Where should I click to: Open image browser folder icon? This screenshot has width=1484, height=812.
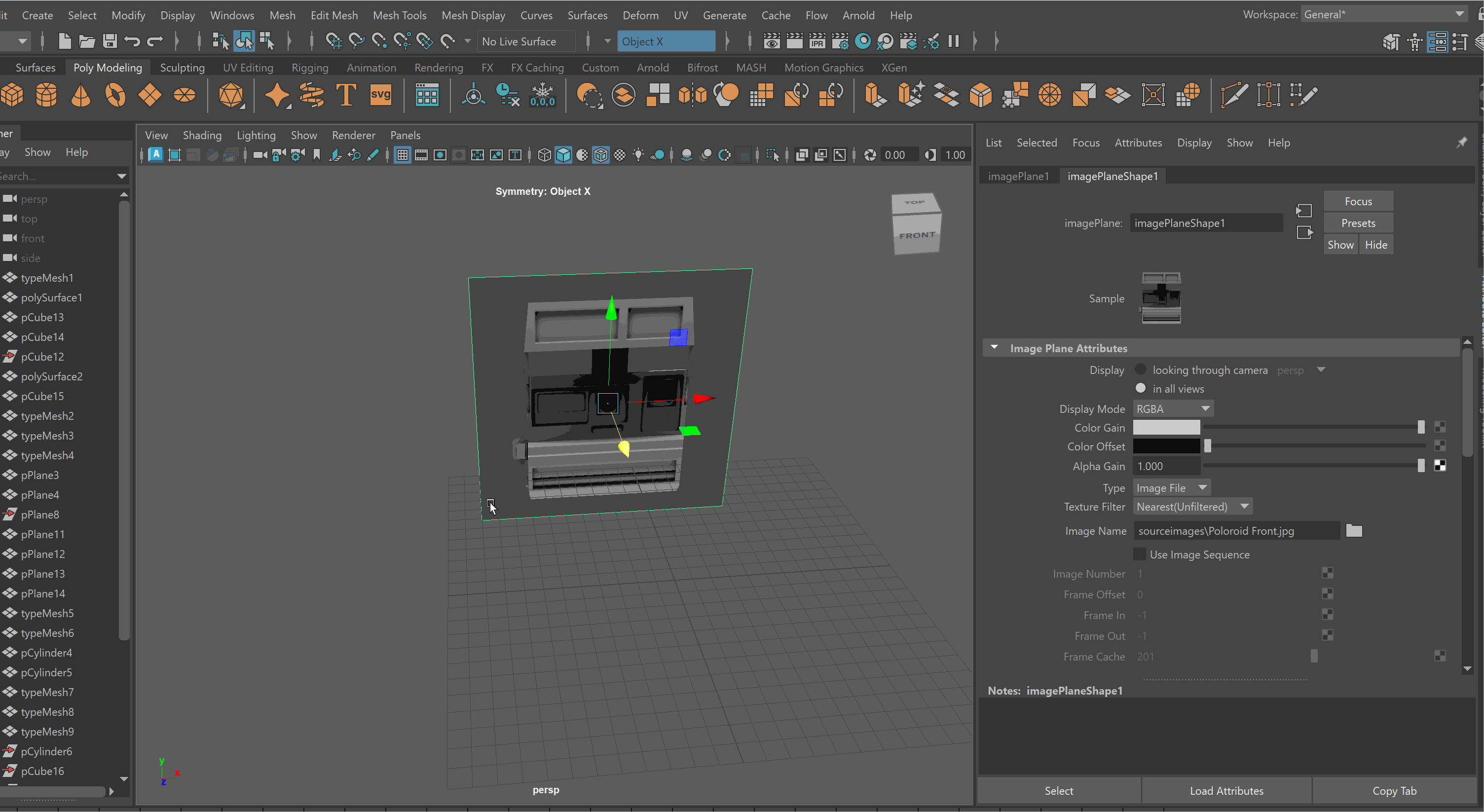[x=1354, y=530]
